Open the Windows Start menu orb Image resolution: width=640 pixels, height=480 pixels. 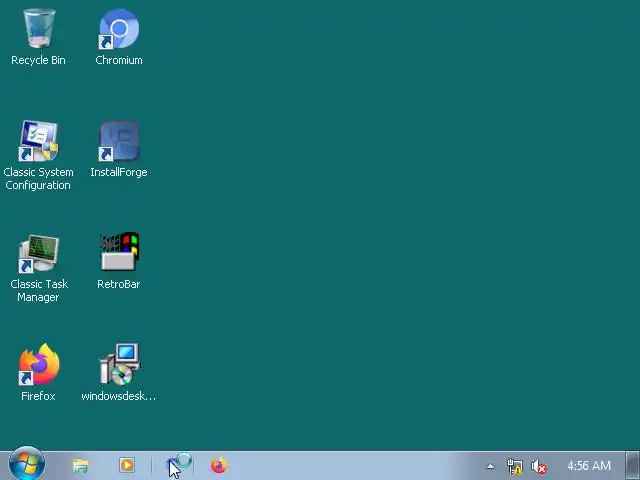27,464
